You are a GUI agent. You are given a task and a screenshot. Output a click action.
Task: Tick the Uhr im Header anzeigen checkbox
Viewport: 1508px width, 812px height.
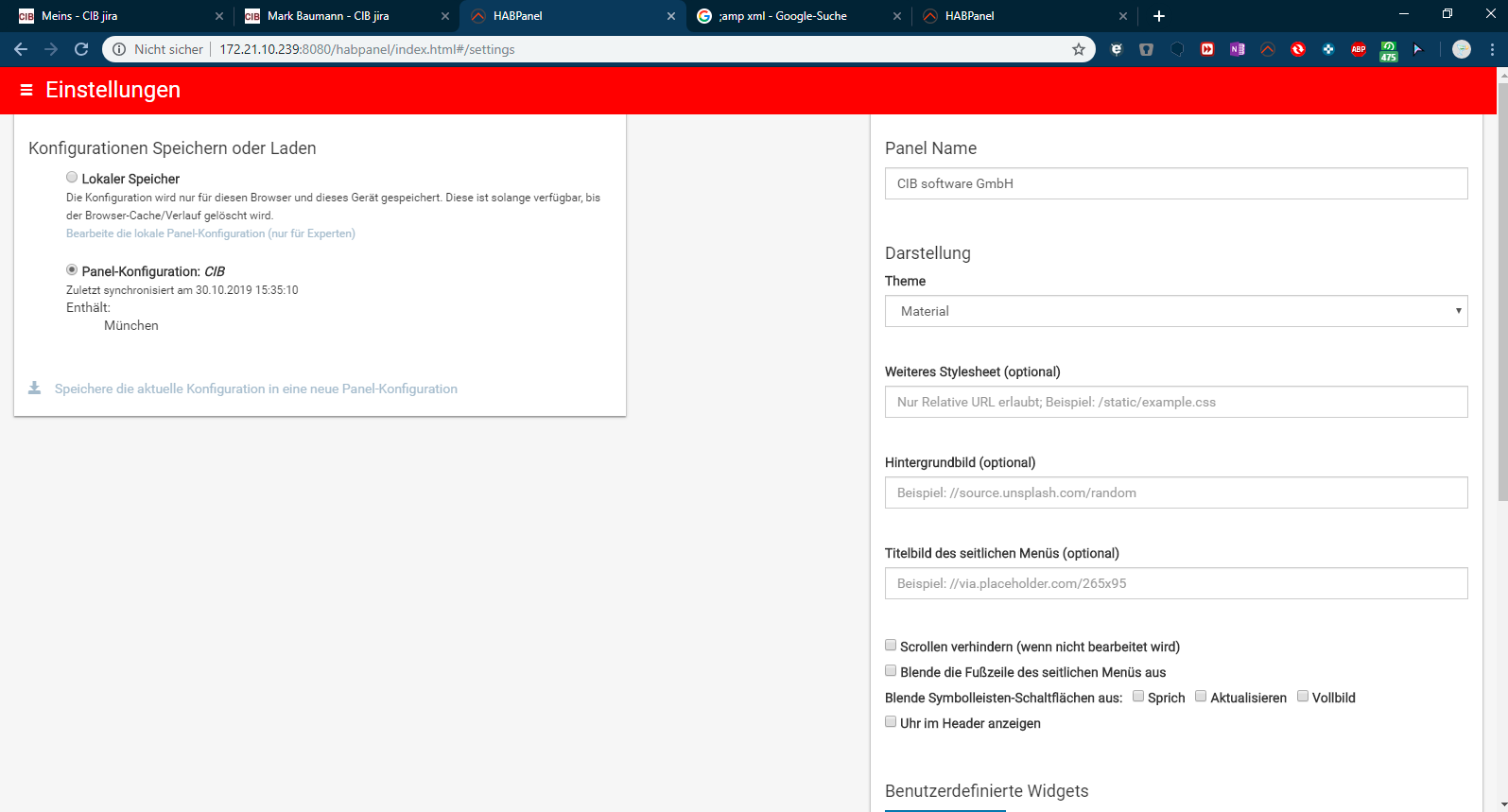tap(891, 721)
